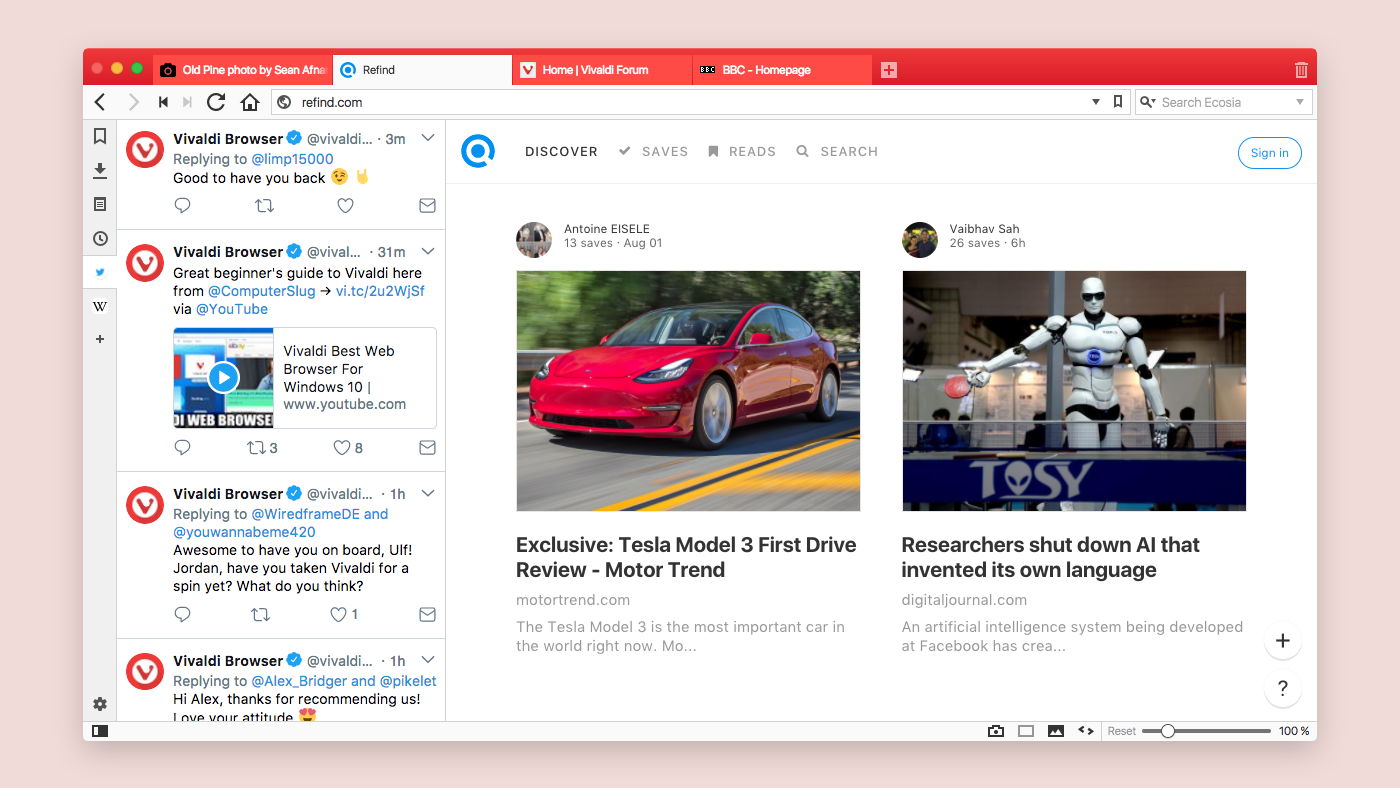Open the History panel in the sidebar
This screenshot has width=1400, height=788.
tap(100, 238)
